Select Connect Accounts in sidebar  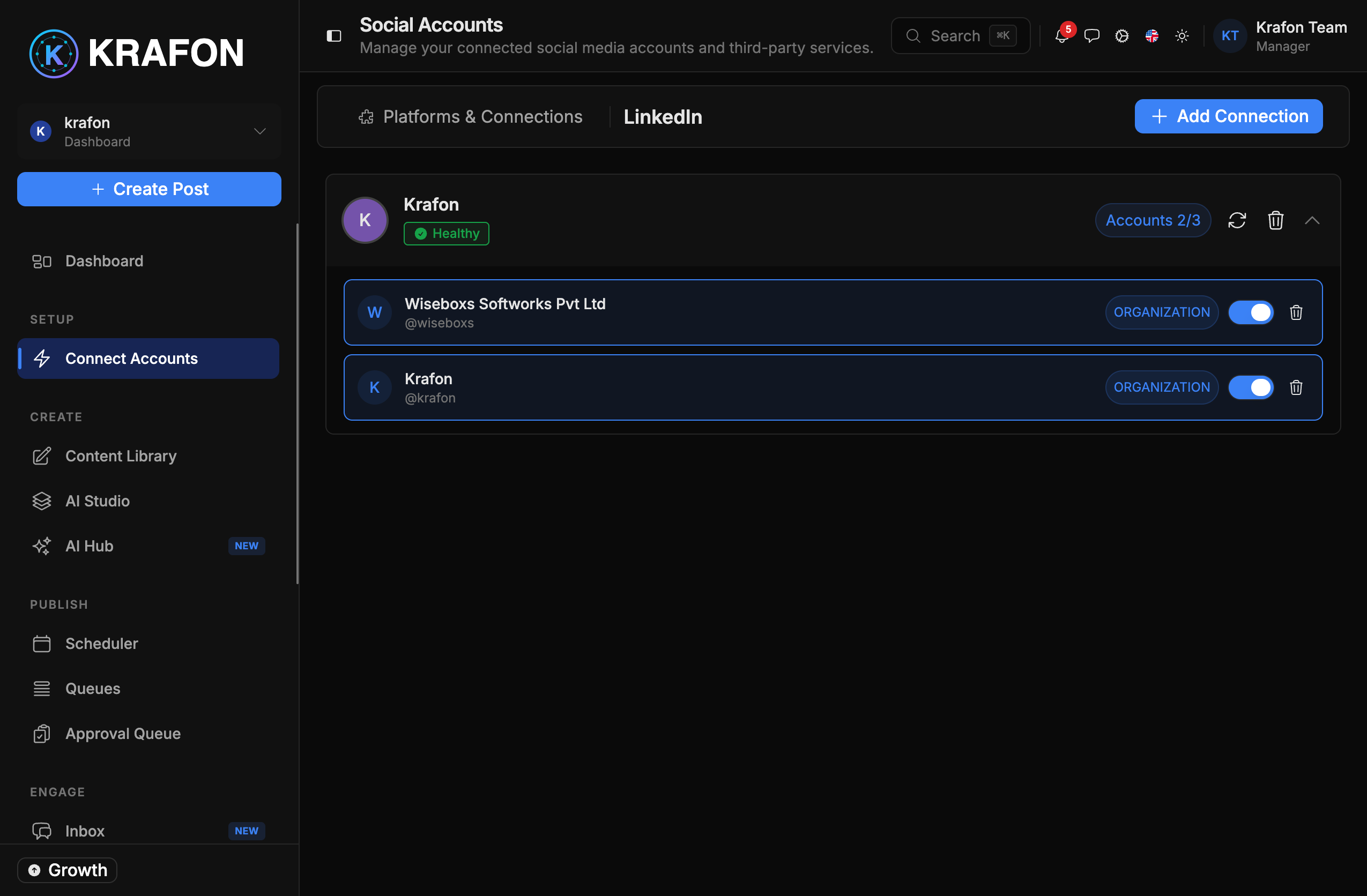point(148,358)
